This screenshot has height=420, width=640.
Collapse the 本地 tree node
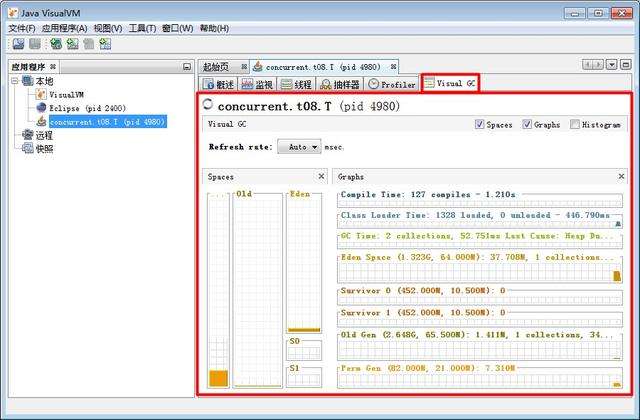(x=15, y=81)
